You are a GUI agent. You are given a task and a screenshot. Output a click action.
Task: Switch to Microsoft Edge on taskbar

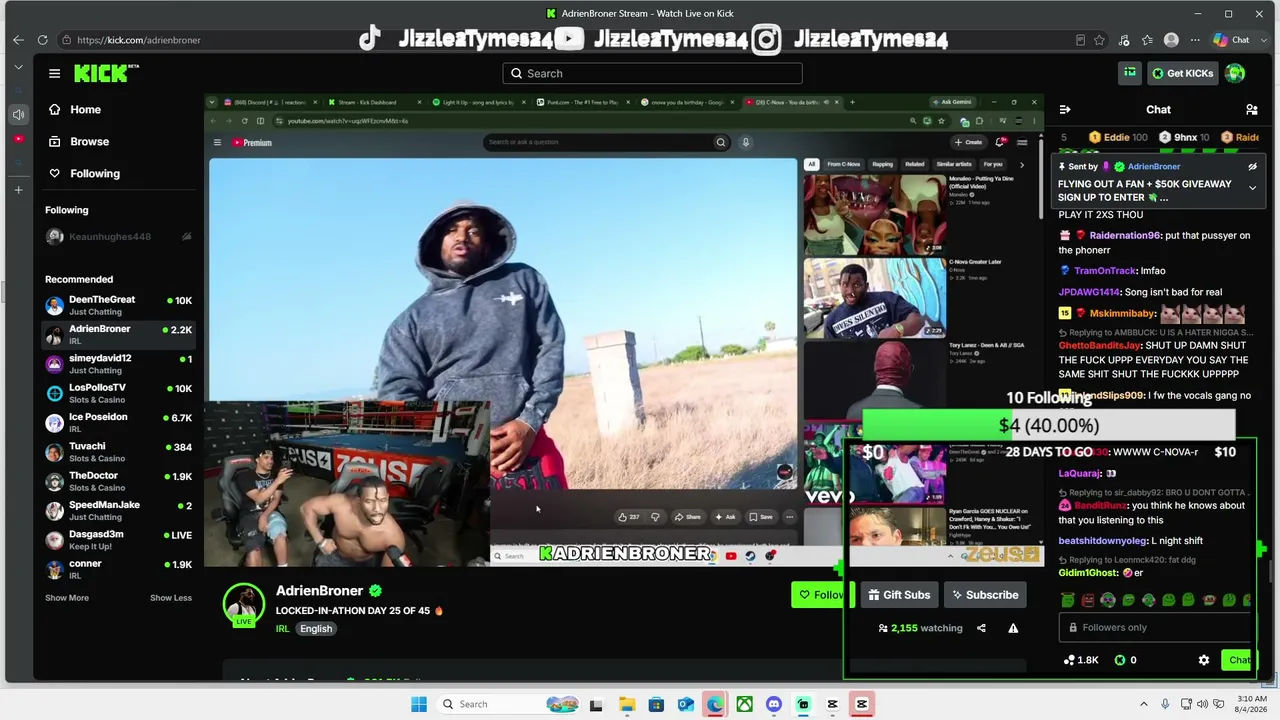click(715, 704)
